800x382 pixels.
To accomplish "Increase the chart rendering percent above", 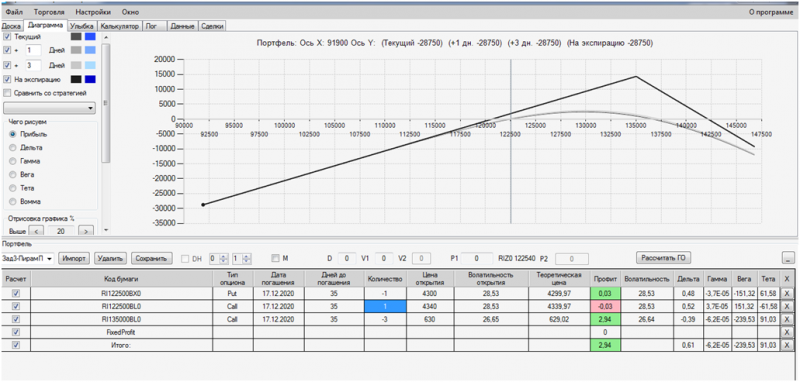I will click(86, 231).
